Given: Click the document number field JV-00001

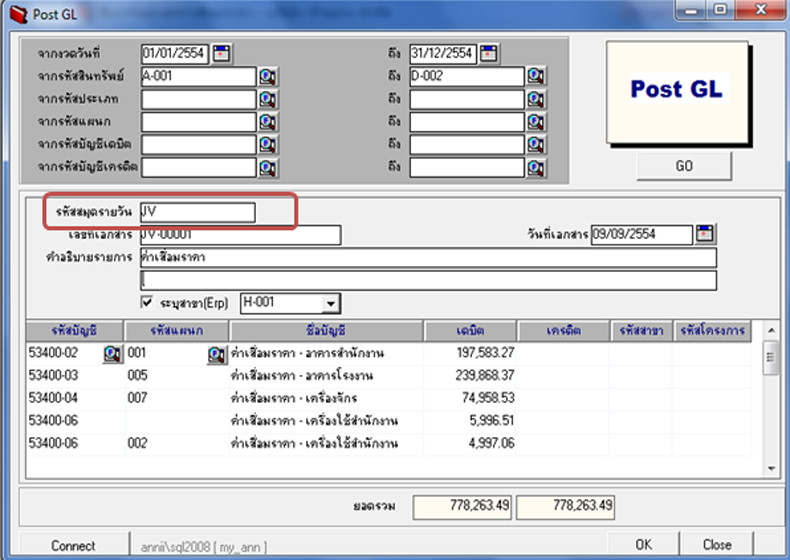Looking at the screenshot, I should [240, 235].
